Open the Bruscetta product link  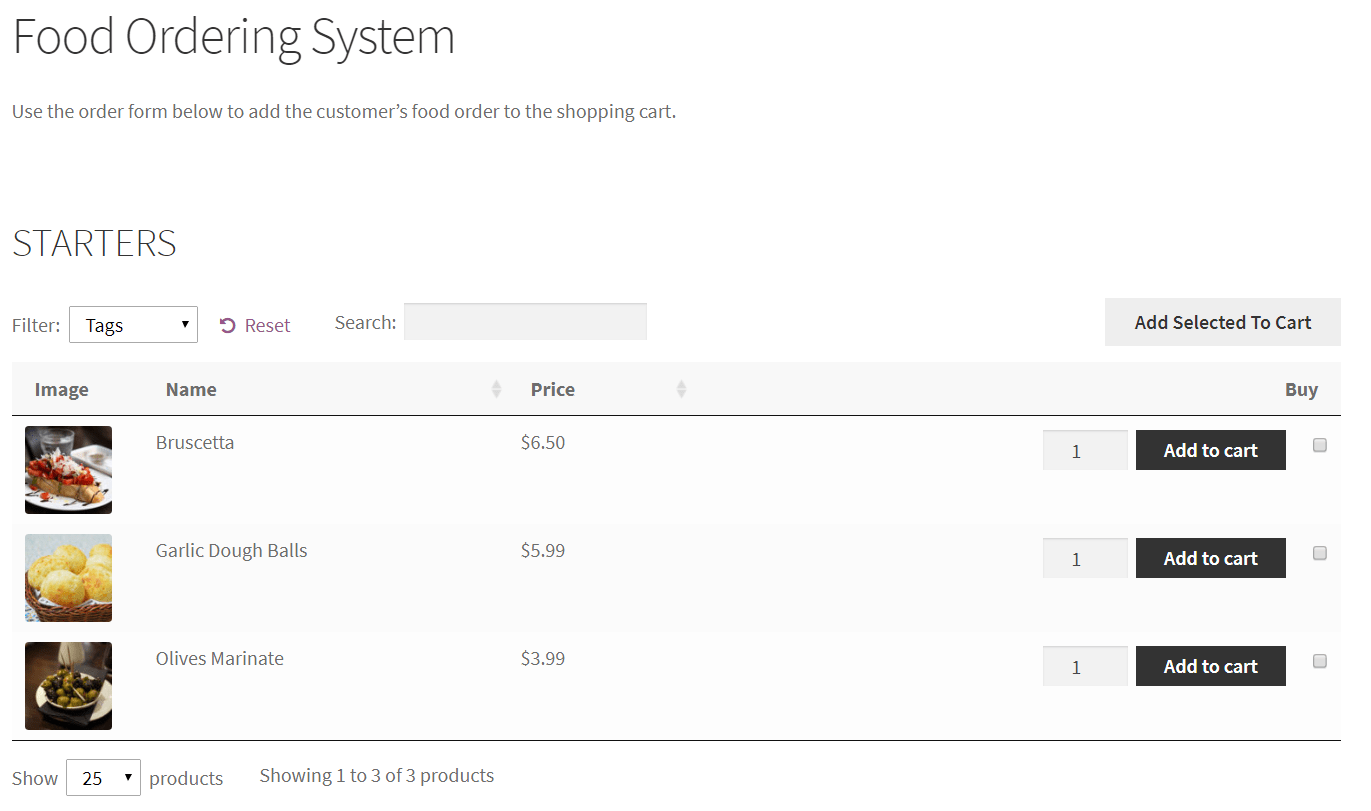coord(194,441)
